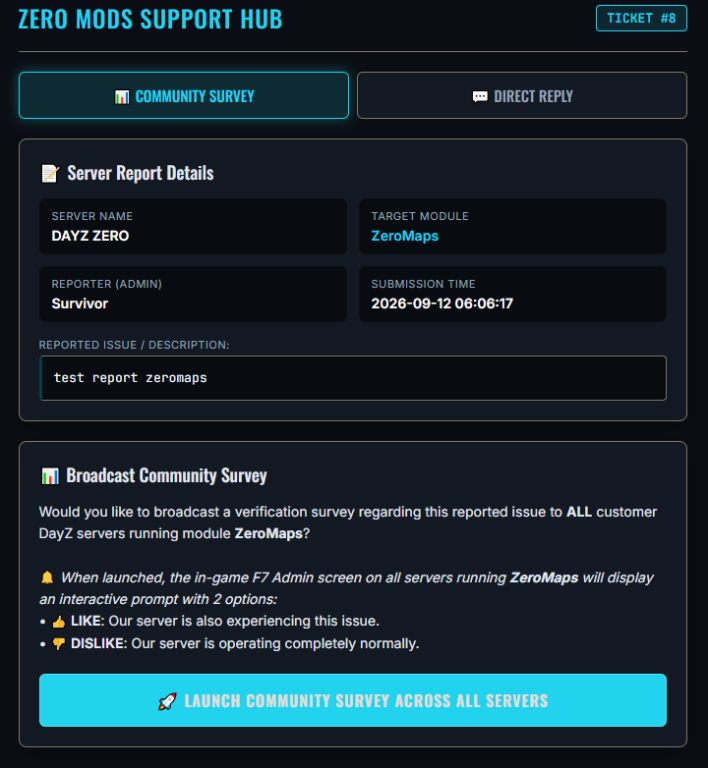Click the Ticket #8 badge

click(x=641, y=18)
